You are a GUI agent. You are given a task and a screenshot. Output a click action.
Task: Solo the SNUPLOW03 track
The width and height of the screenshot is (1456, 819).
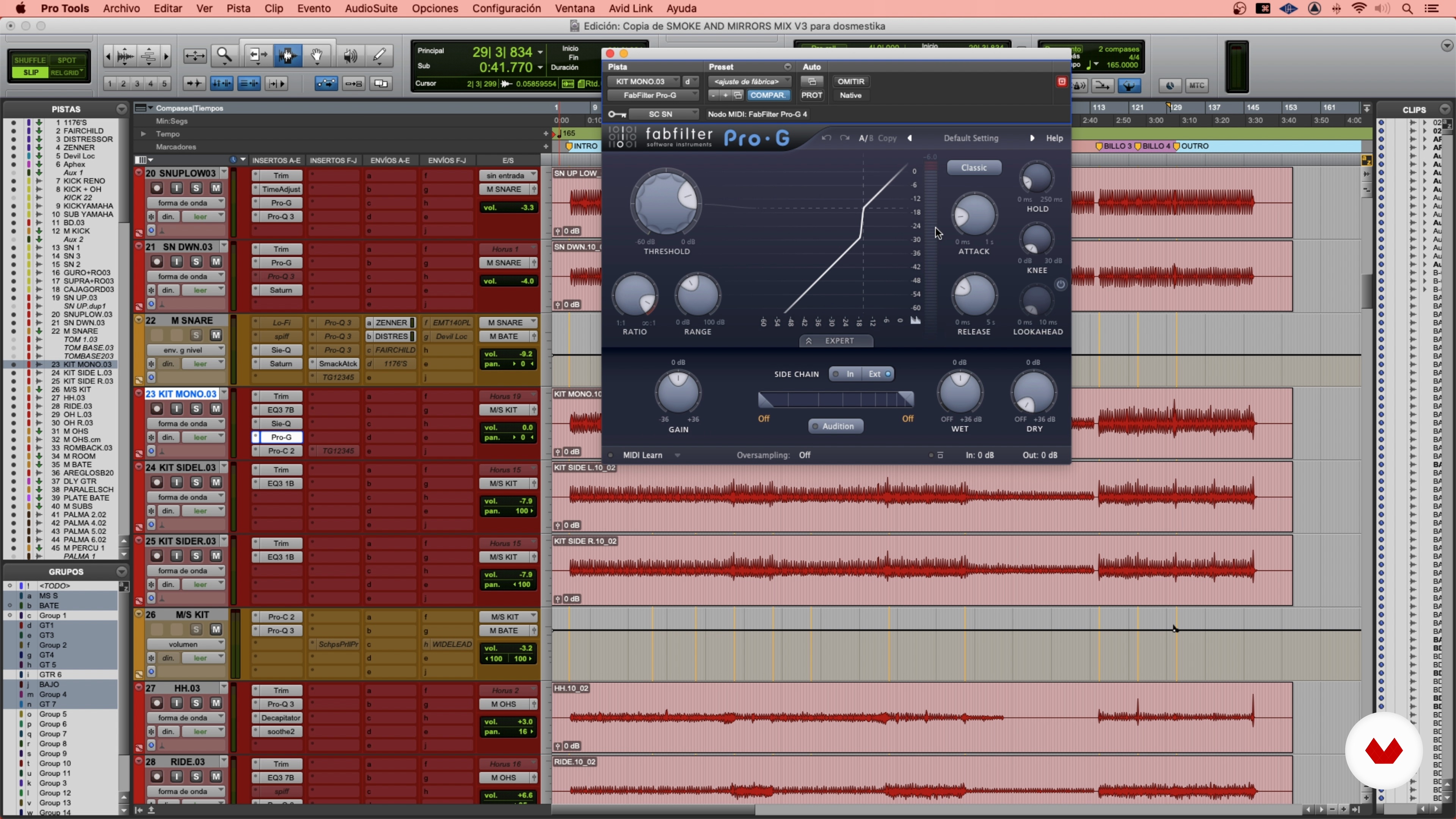click(196, 188)
